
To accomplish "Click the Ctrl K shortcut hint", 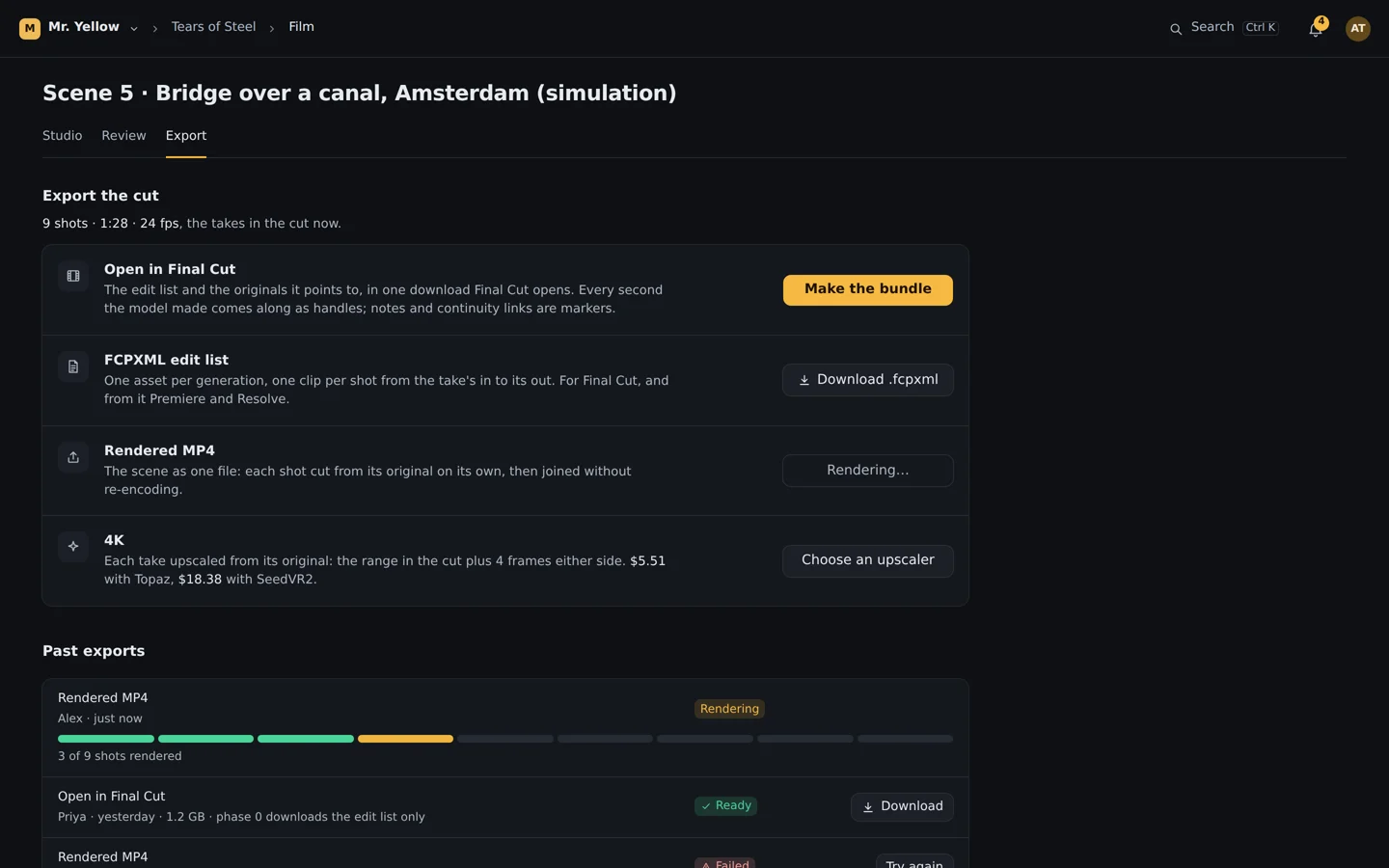I will coord(1261,28).
